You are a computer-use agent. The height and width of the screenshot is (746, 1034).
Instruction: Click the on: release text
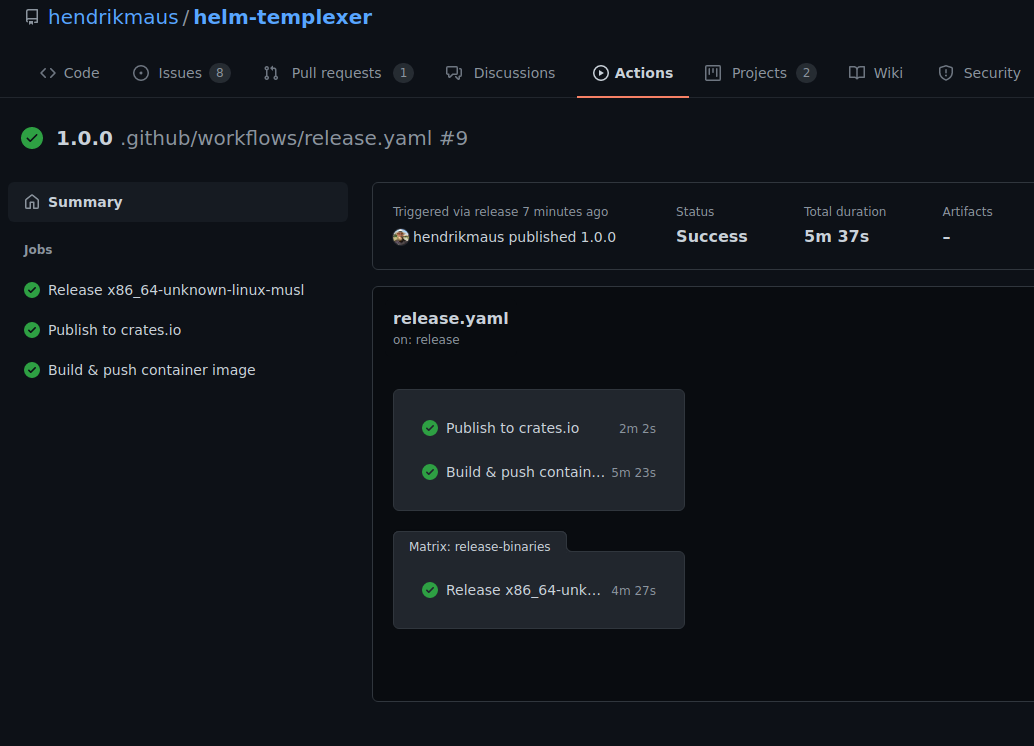426,340
